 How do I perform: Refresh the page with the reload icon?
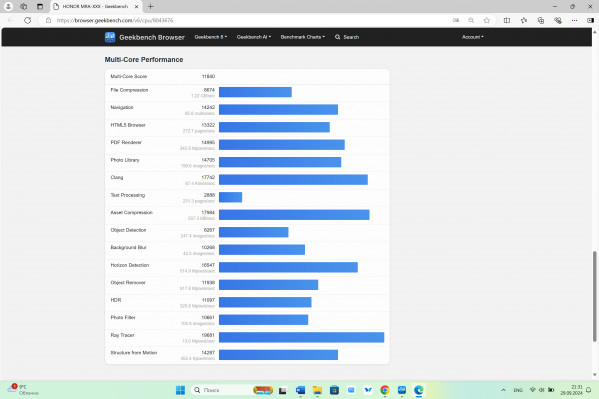[28, 20]
